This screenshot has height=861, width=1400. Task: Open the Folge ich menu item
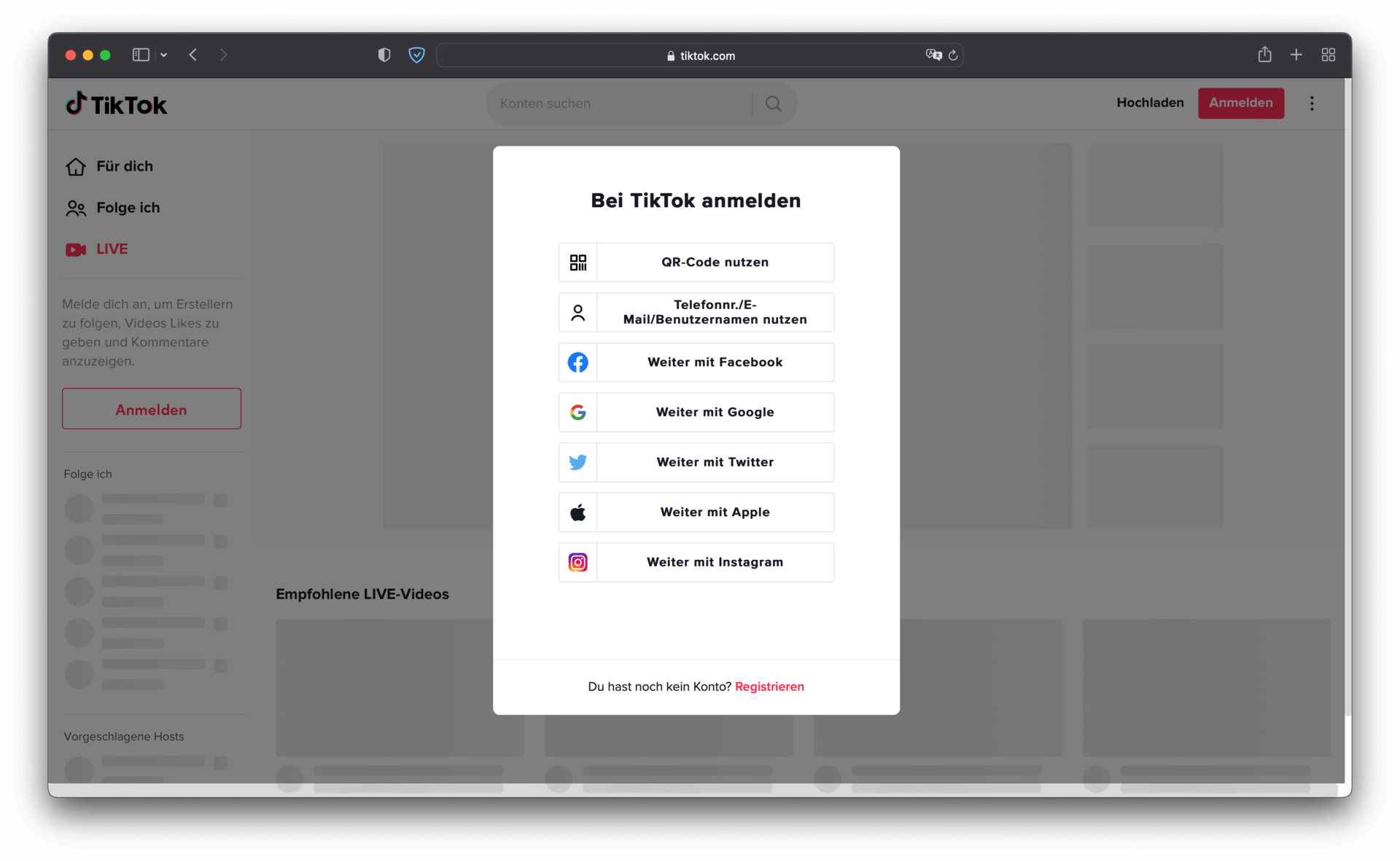(x=113, y=208)
